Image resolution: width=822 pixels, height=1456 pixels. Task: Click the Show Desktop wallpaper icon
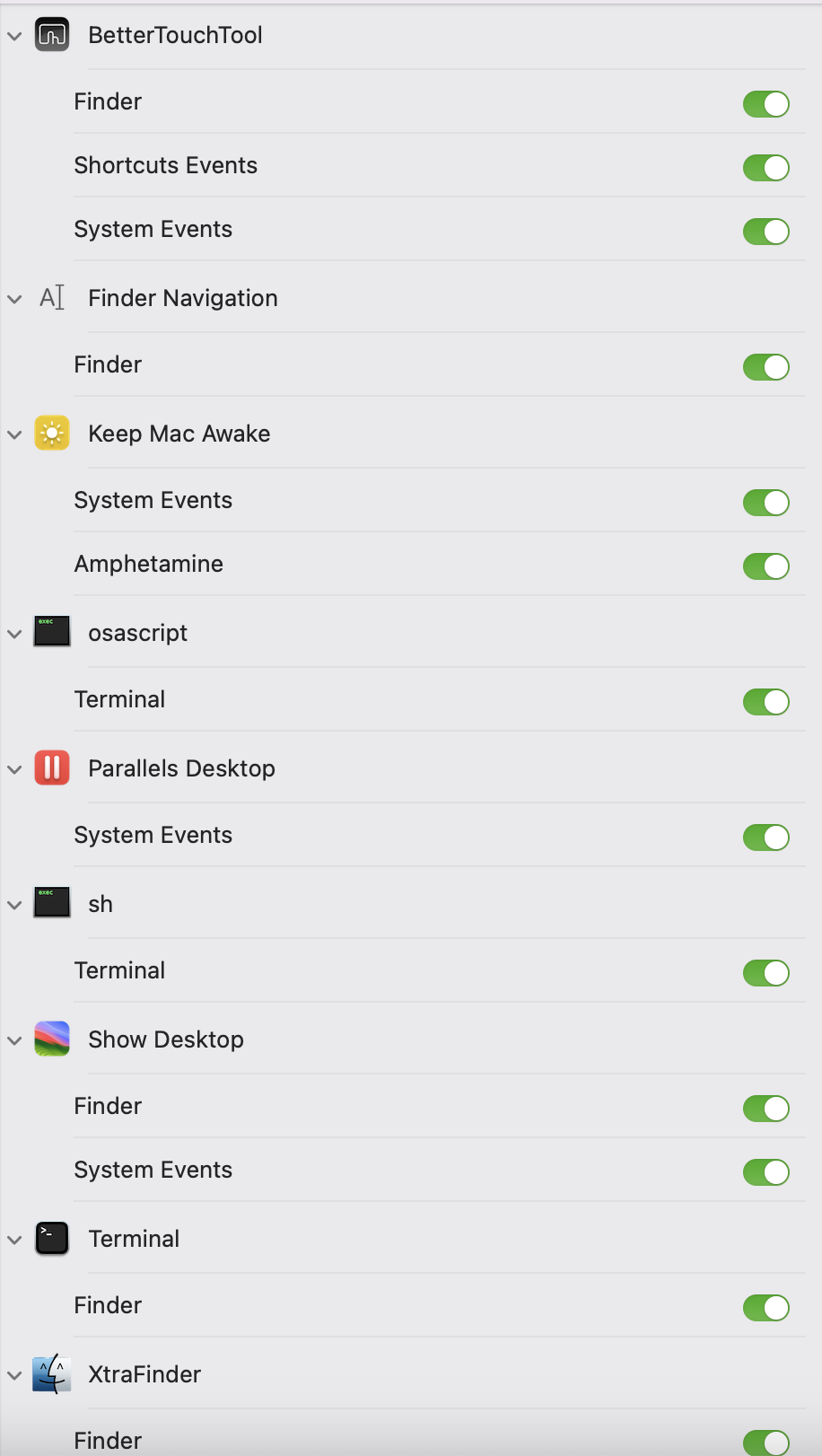pos(52,1039)
